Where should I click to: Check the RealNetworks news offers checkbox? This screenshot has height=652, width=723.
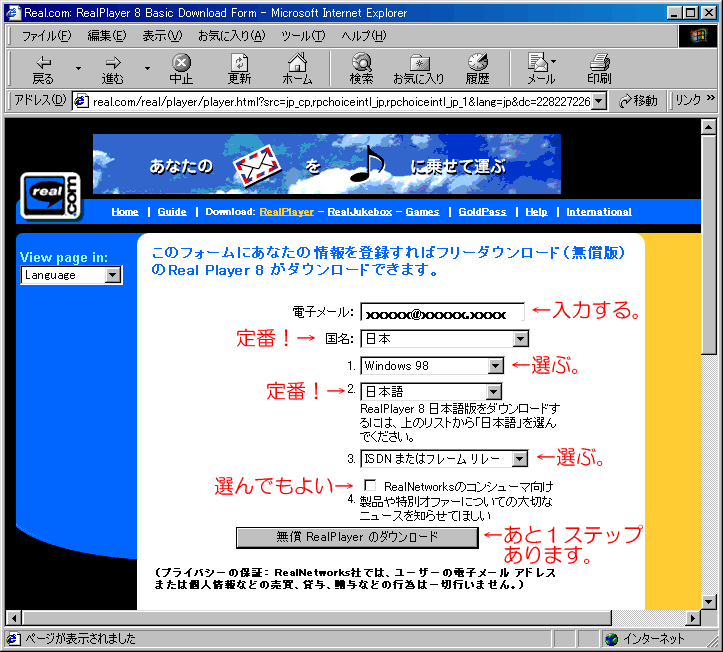click(369, 485)
